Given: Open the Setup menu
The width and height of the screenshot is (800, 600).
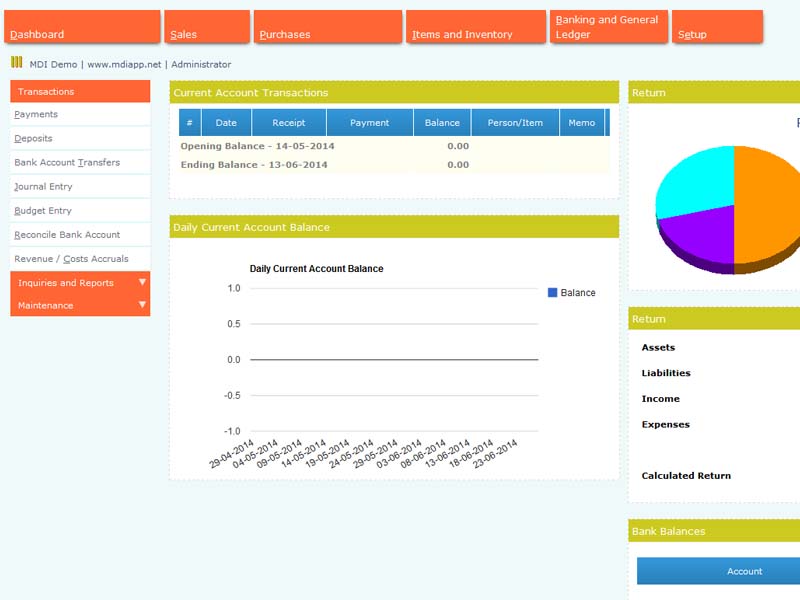Looking at the screenshot, I should (x=716, y=28).
